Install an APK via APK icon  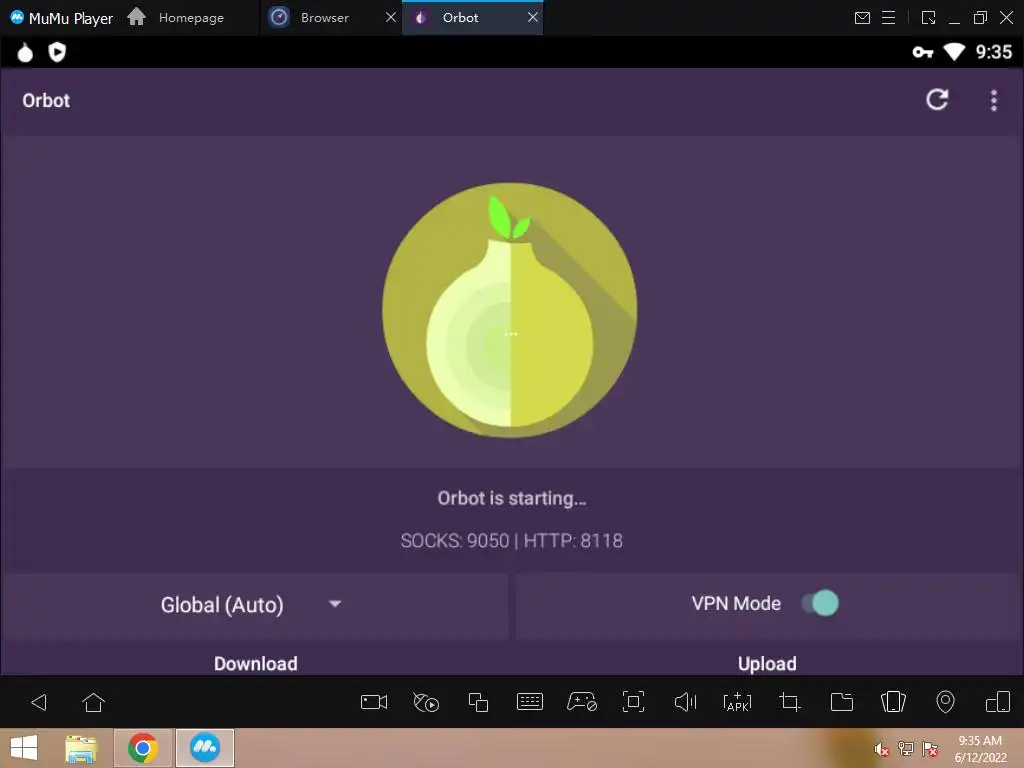(737, 703)
